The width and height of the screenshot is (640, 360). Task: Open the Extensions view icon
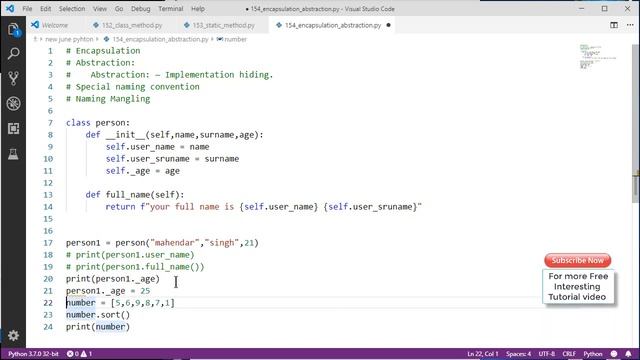pos(13,129)
